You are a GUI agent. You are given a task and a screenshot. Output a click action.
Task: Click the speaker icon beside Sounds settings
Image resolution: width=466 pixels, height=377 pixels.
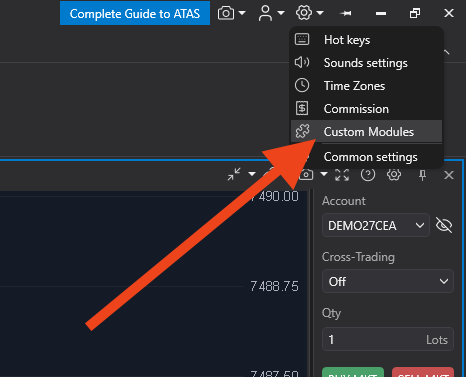[302, 62]
